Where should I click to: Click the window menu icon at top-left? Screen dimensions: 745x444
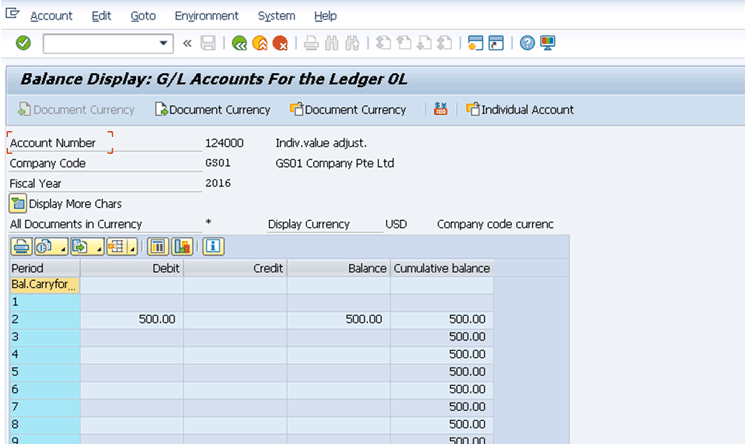click(x=12, y=13)
